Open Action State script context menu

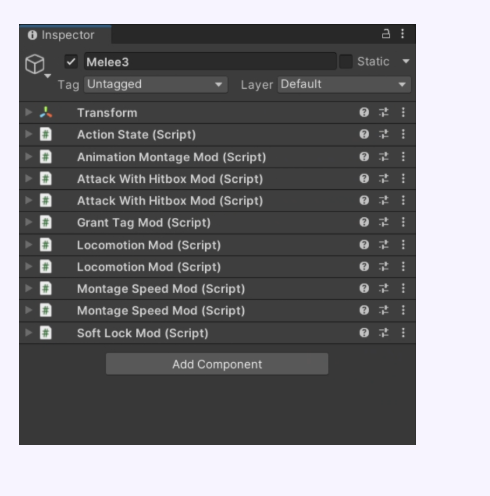403,134
